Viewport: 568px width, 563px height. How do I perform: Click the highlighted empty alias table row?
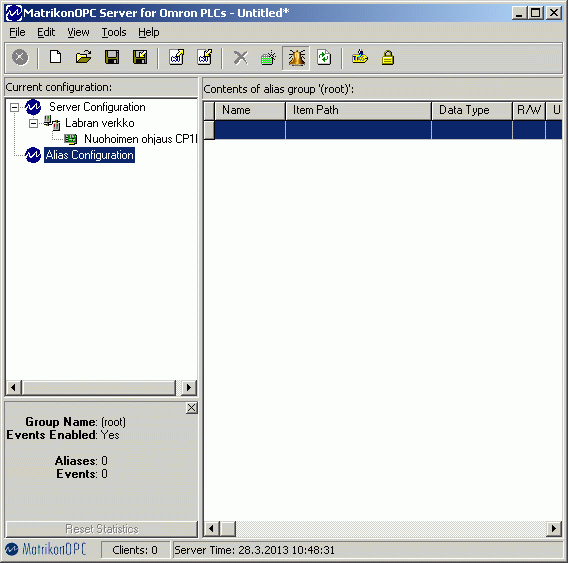(x=388, y=130)
